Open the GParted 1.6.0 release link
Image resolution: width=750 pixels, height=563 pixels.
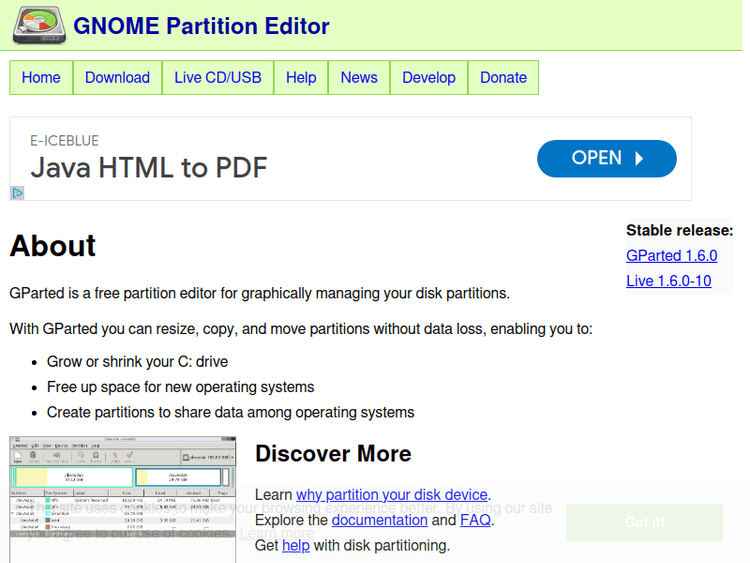click(x=671, y=256)
